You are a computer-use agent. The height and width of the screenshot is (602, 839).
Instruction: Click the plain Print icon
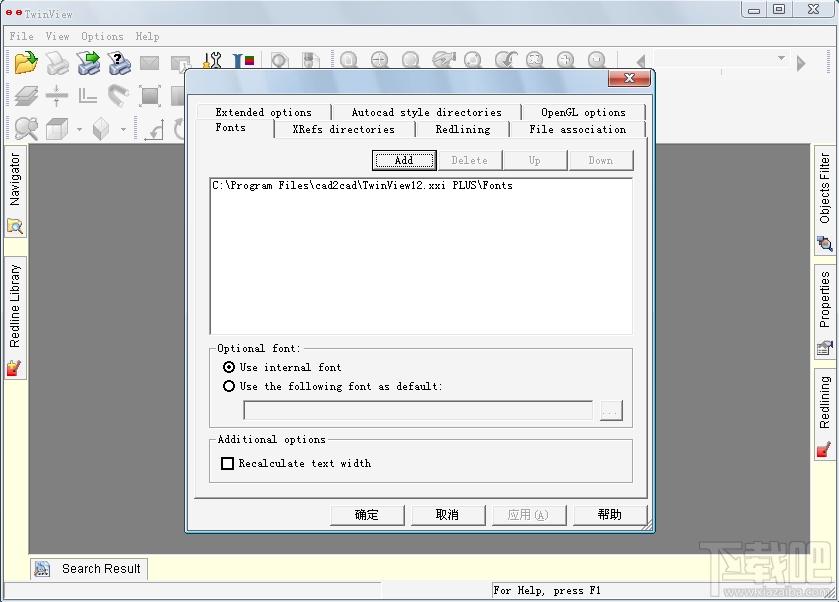(57, 63)
